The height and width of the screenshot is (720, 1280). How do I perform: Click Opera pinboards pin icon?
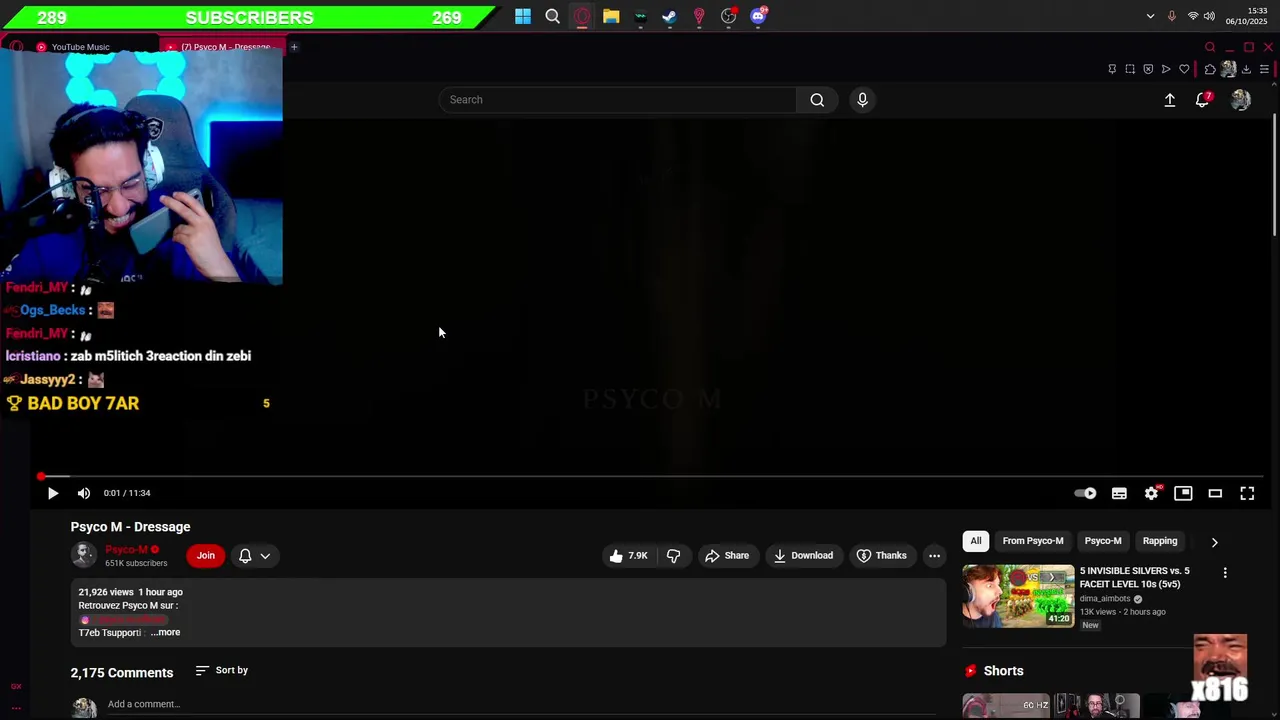tap(1112, 69)
